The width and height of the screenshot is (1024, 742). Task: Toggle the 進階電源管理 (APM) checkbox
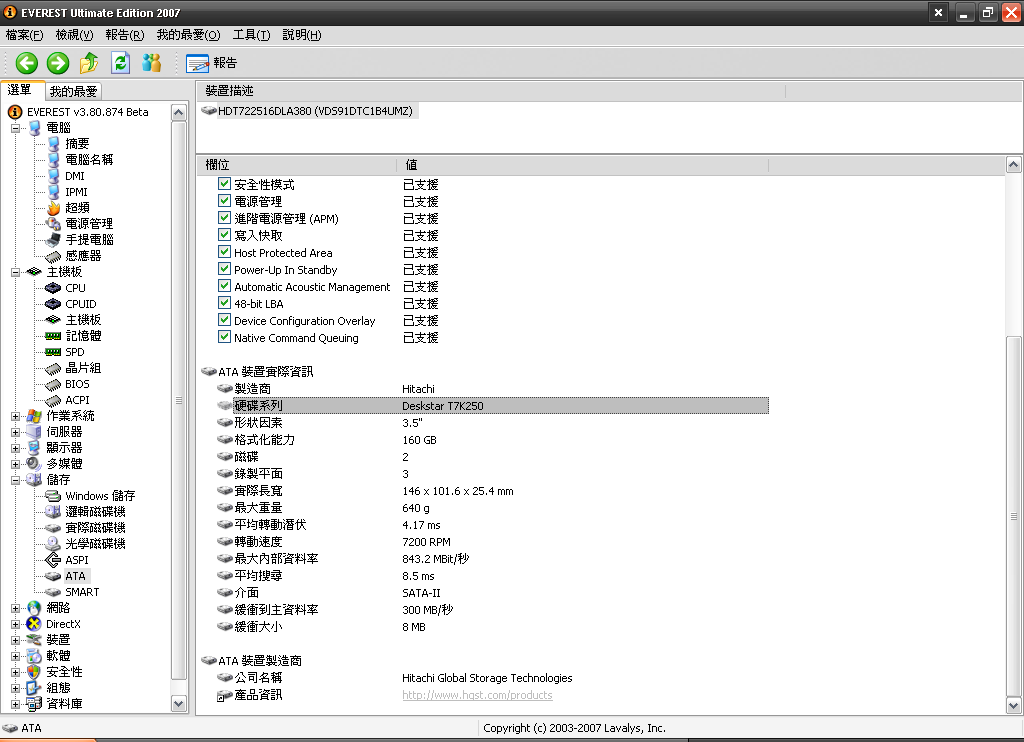[224, 218]
